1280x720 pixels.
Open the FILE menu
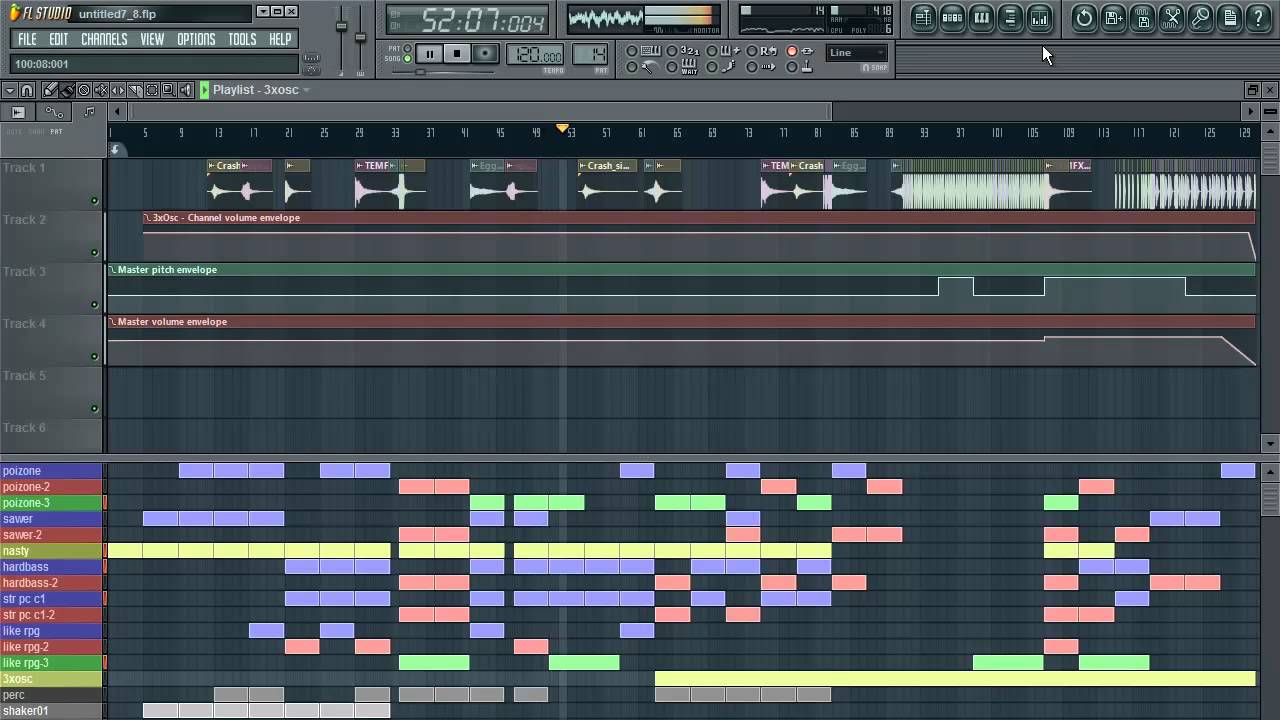coord(27,39)
